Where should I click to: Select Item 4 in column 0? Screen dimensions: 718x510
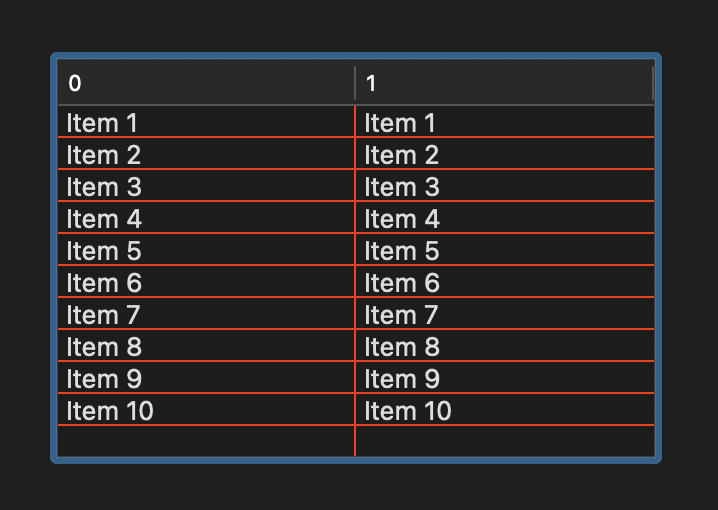[x=103, y=219]
